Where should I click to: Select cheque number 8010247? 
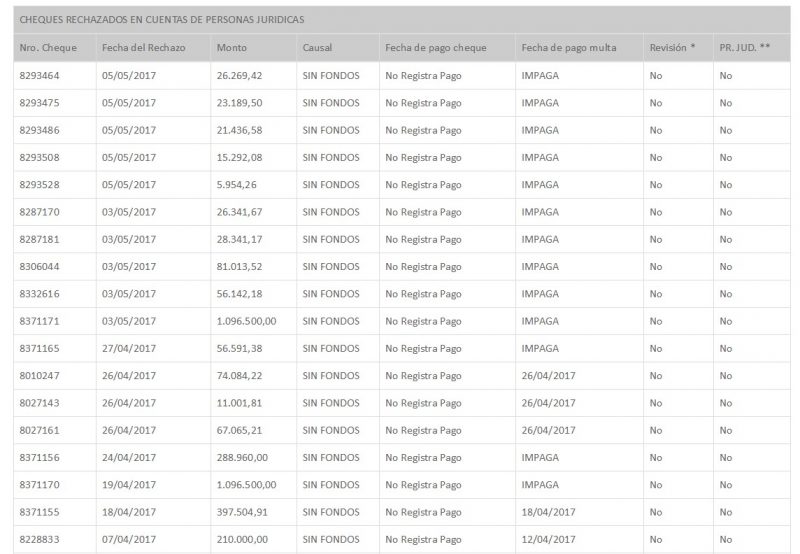click(39, 375)
